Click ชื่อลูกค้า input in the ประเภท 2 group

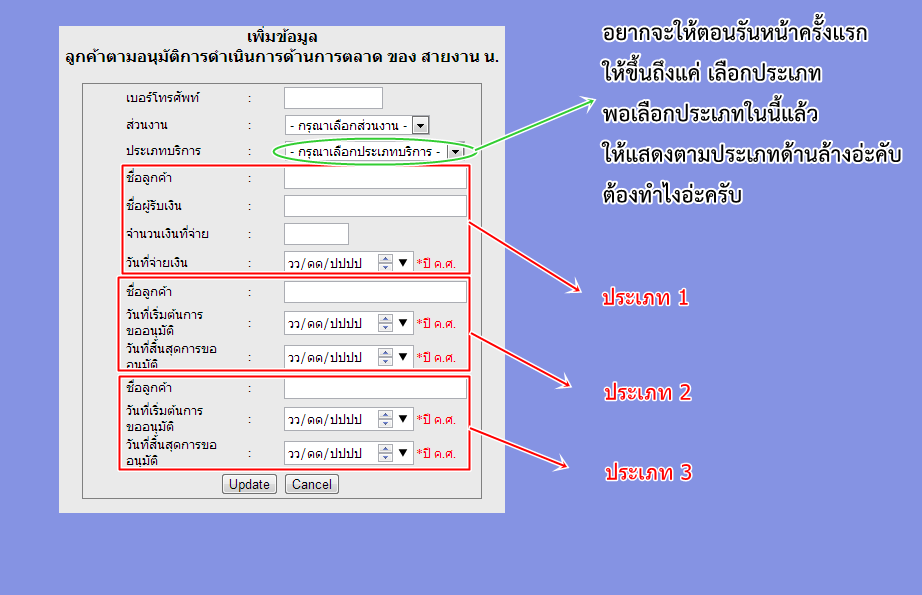375,292
